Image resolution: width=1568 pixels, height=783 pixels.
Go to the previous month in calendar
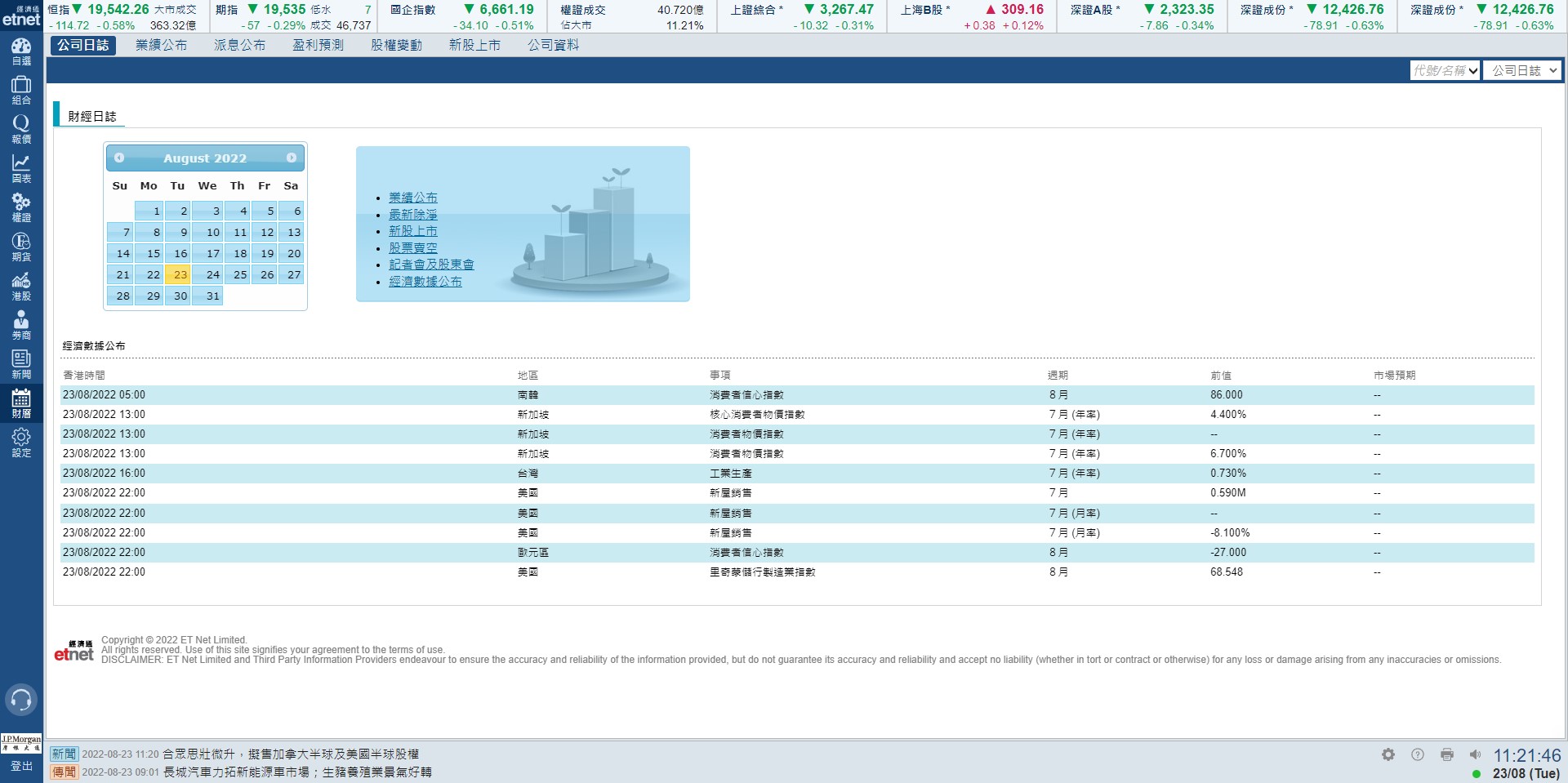(x=119, y=158)
